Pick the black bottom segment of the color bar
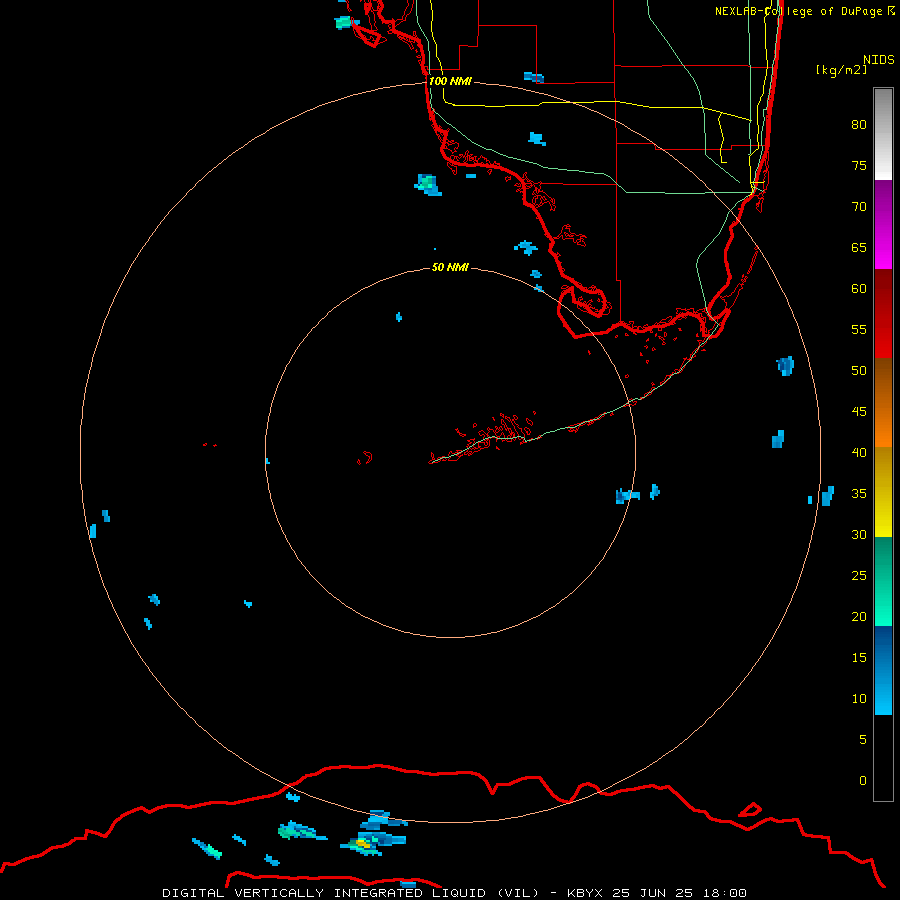900x900 pixels. (x=883, y=758)
